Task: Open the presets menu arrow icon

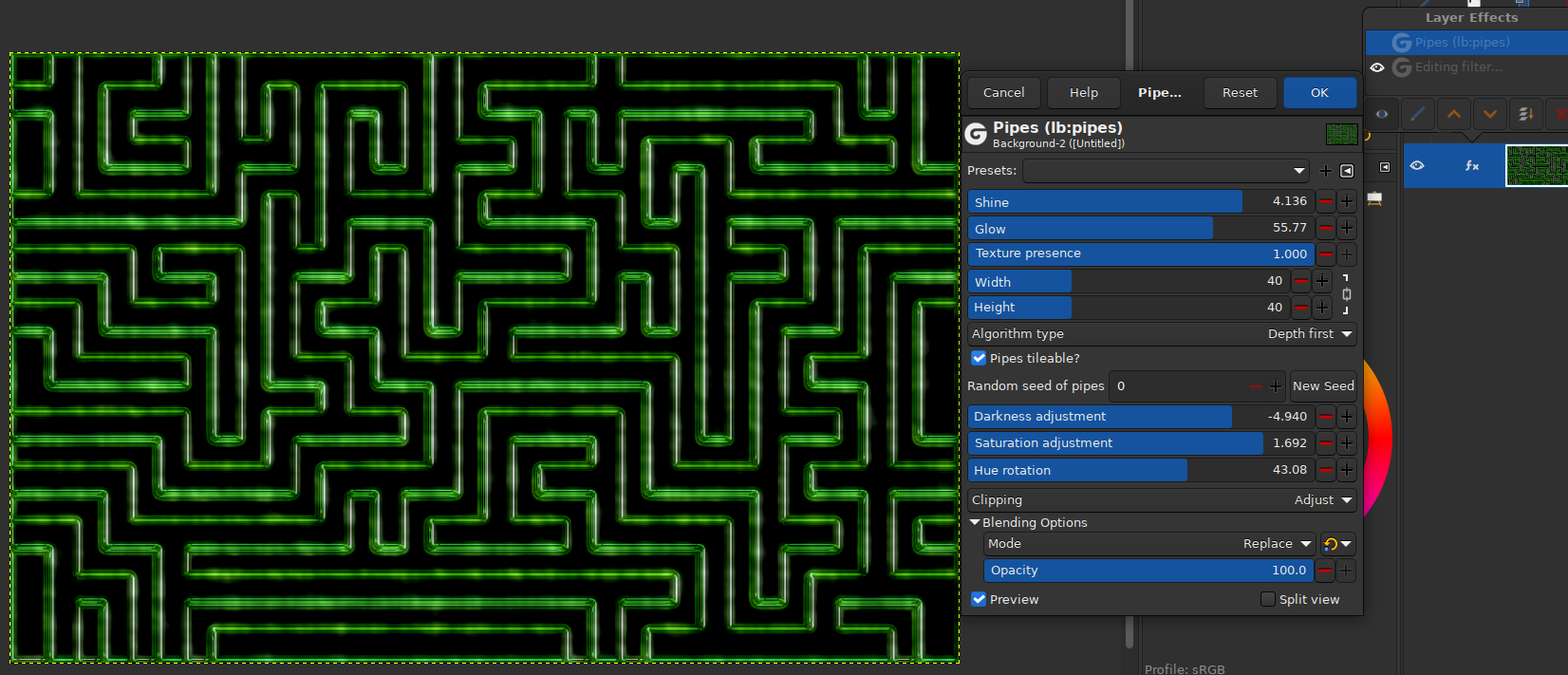Action: pos(1347,171)
